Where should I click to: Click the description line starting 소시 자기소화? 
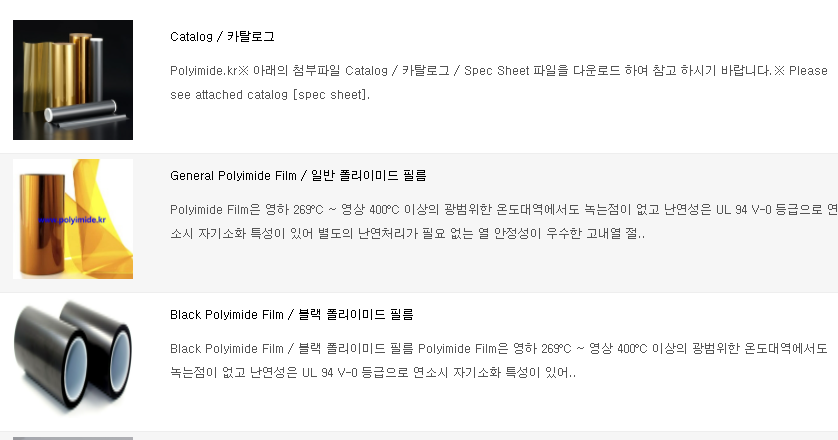[x=407, y=234]
